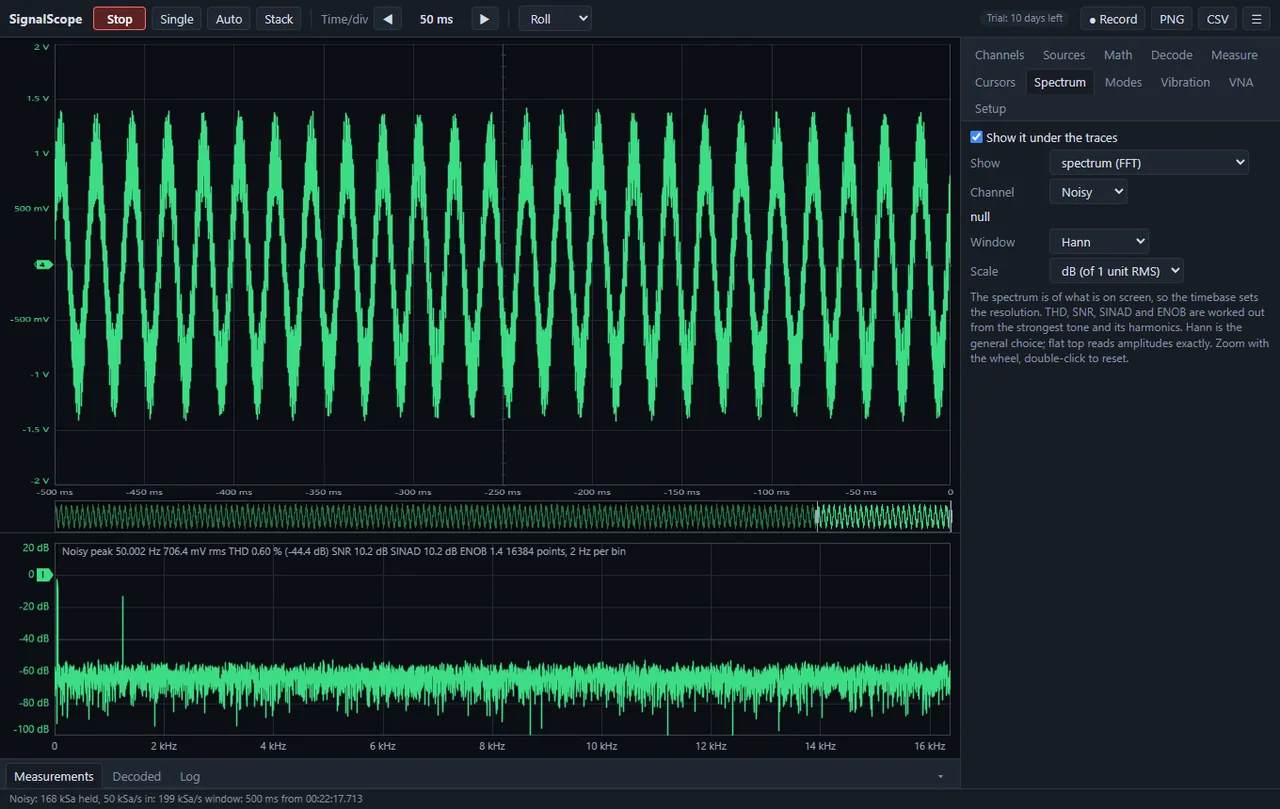The height and width of the screenshot is (809, 1280).
Task: Click the Stack traces button
Action: [x=279, y=19]
